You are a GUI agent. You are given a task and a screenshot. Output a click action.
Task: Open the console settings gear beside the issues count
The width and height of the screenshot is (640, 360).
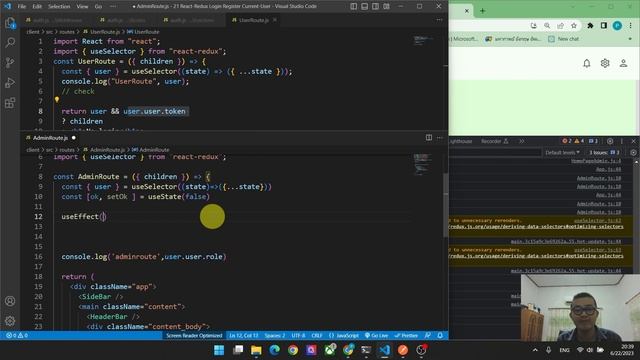pyautogui.click(x=633, y=152)
